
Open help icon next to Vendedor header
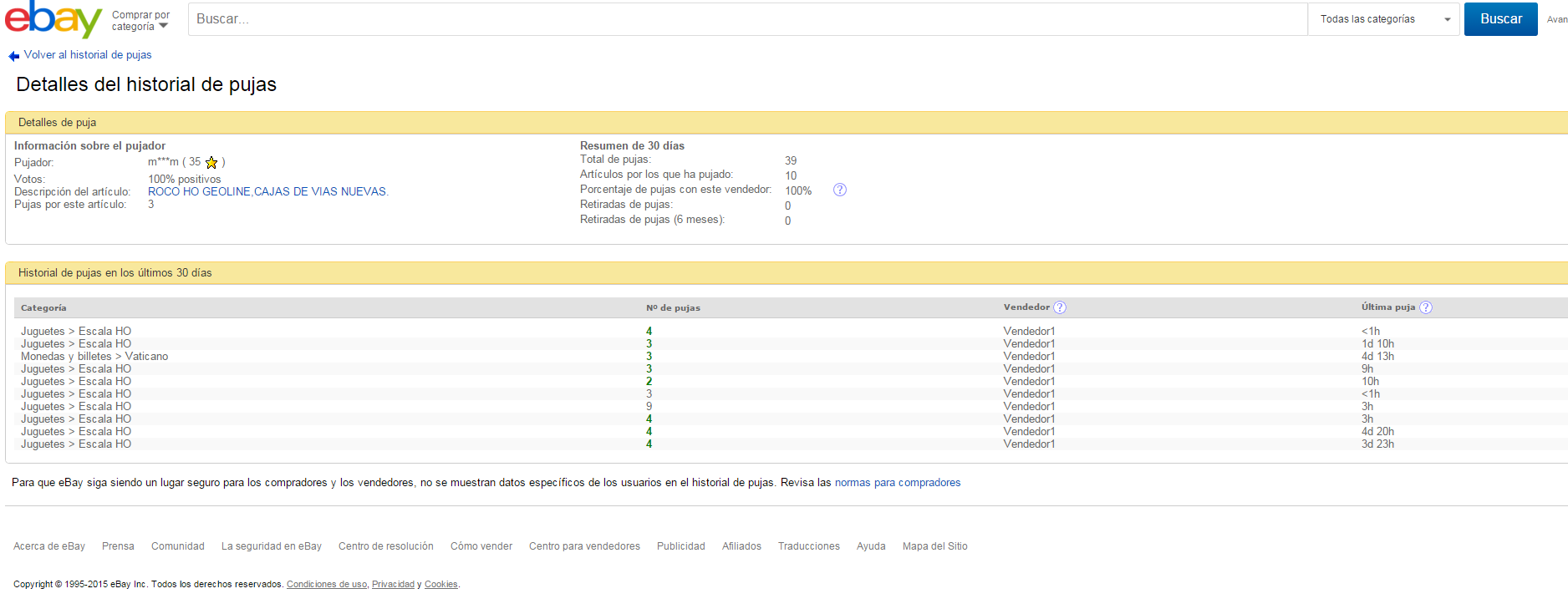[x=1060, y=307]
